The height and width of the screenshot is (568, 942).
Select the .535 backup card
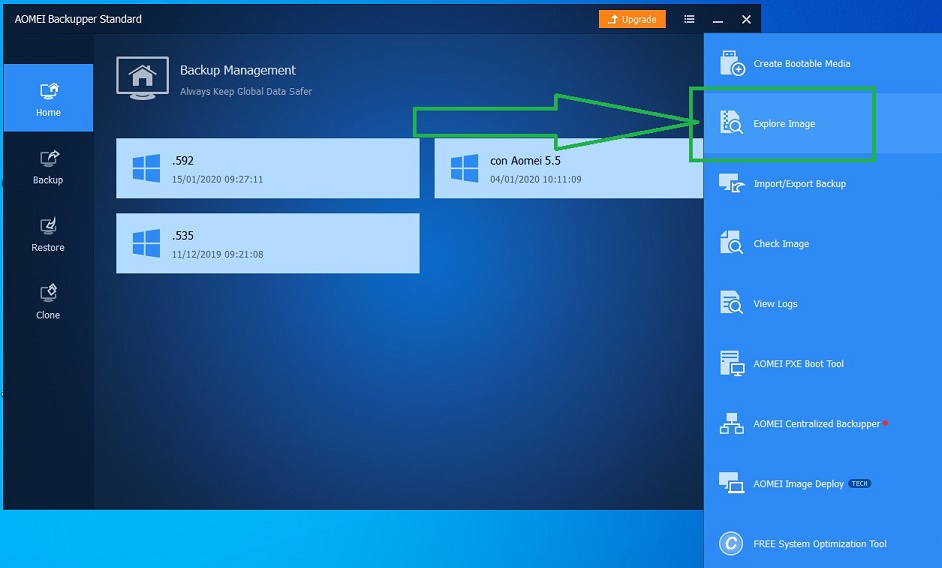point(268,243)
